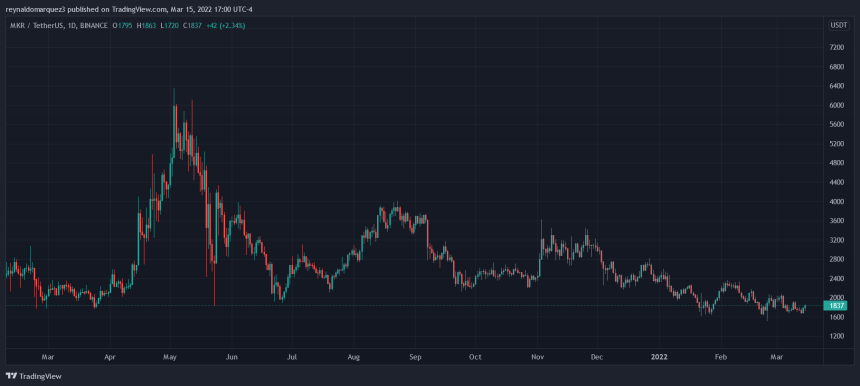Click the Jul date axis label
Viewport: 860px width, 386px height.
coord(292,357)
